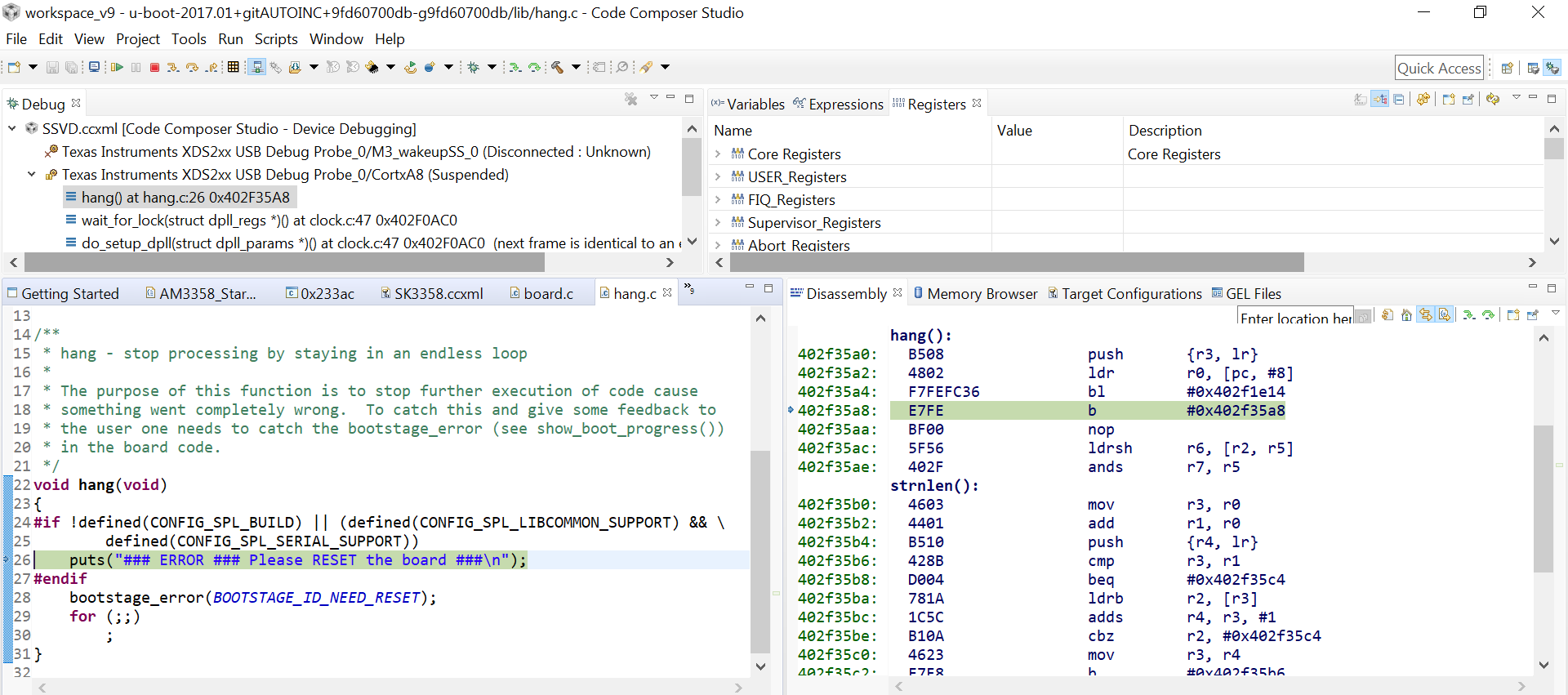Select the wait_for_lock stack frame
Image resolution: width=1568 pixels, height=695 pixels.
261,220
